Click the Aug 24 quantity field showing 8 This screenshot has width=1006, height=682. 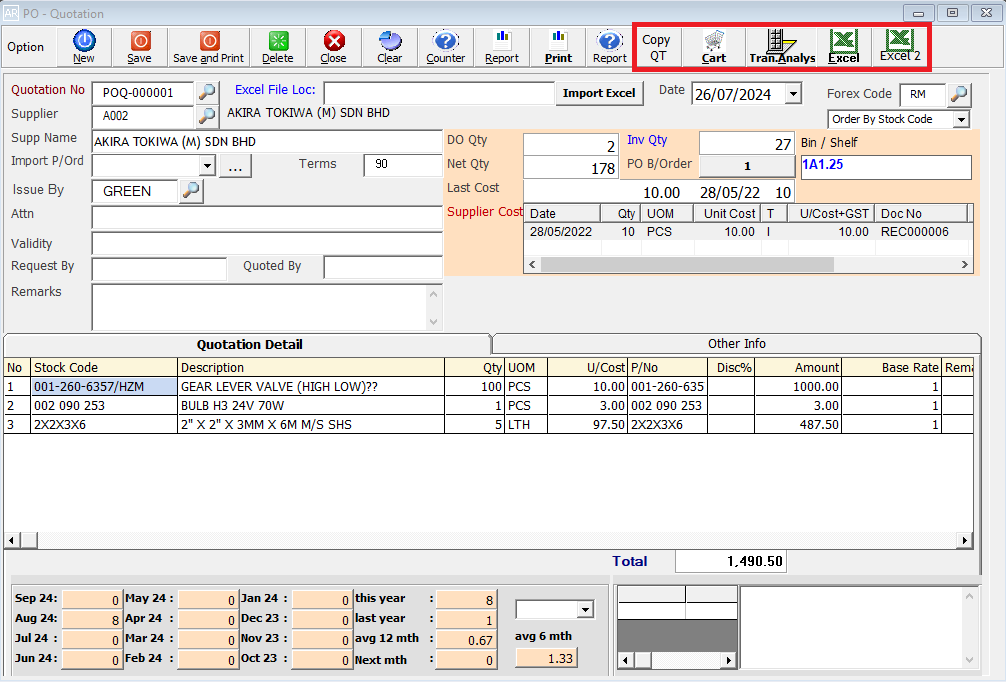(92, 620)
